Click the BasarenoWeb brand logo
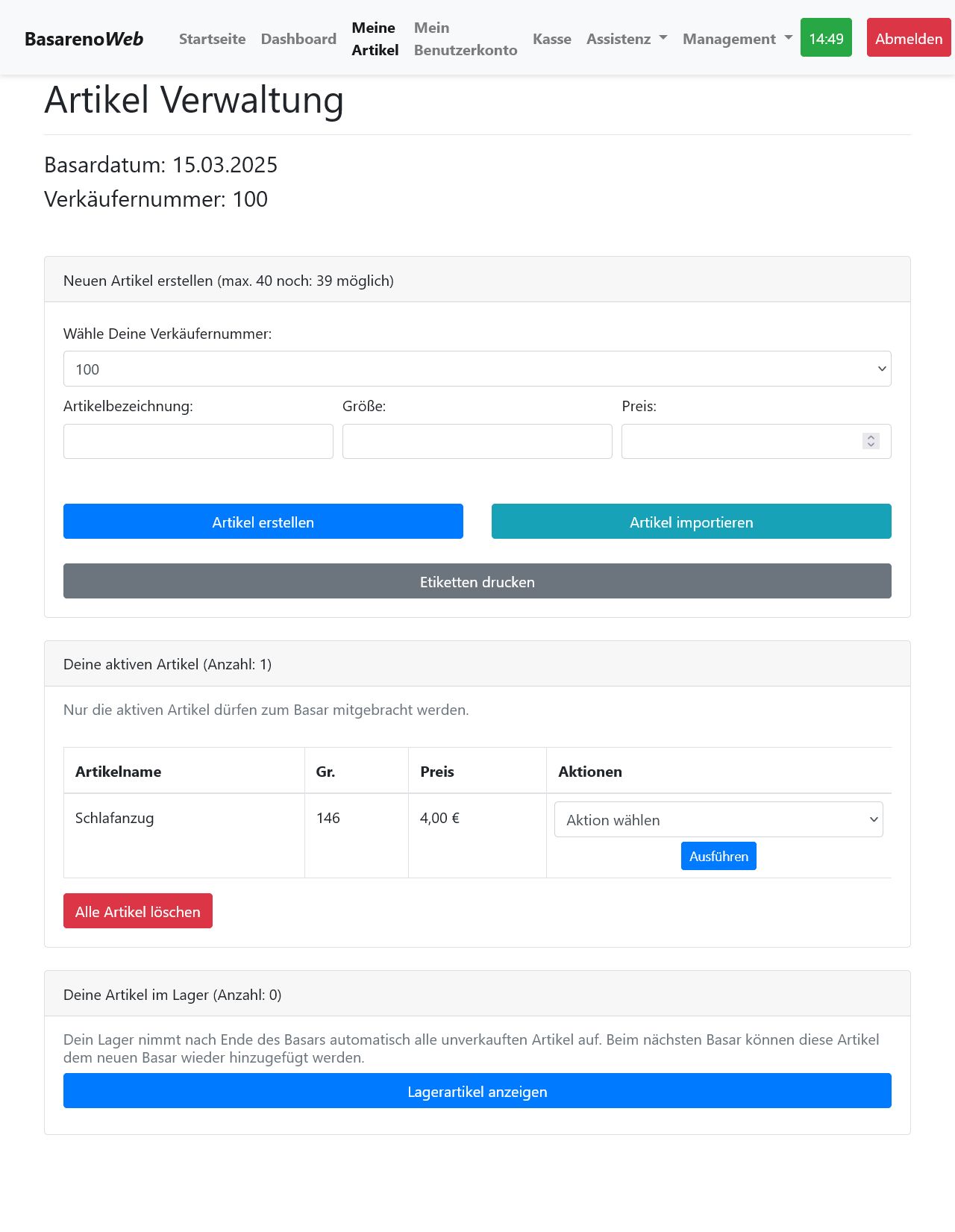The height and width of the screenshot is (1232, 955). [x=84, y=39]
